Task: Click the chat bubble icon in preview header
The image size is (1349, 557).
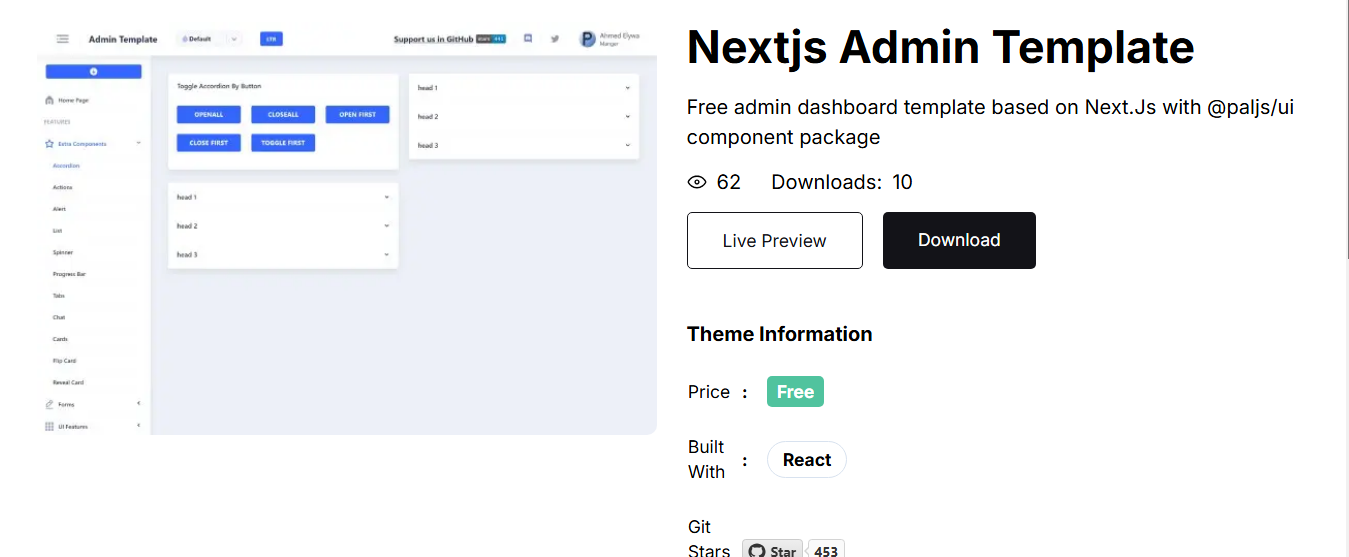Action: tap(528, 39)
